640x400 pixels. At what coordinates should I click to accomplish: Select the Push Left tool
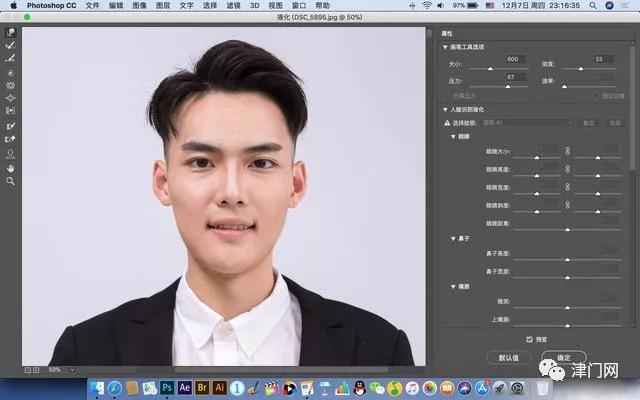click(10, 111)
